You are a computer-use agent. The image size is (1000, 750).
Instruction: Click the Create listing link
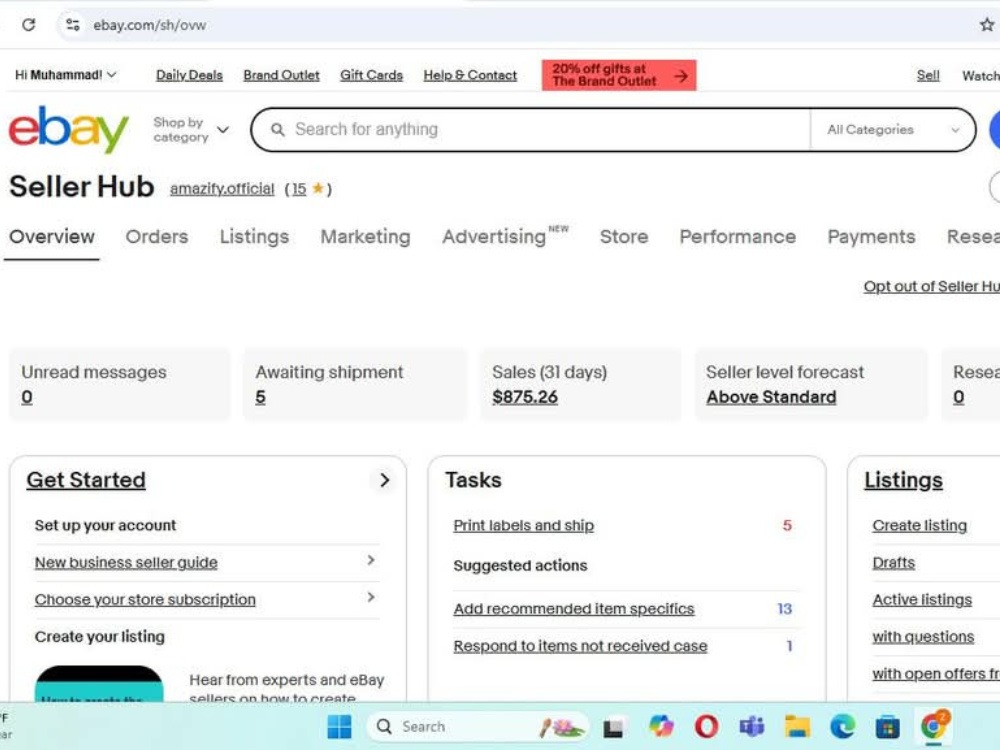coord(920,526)
